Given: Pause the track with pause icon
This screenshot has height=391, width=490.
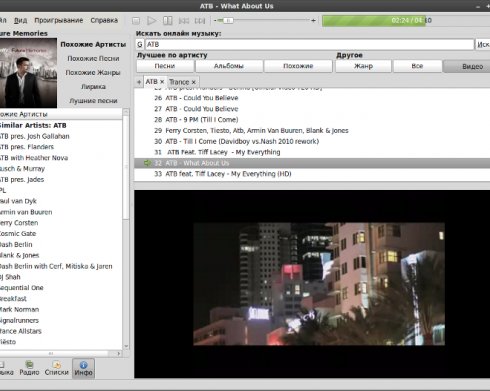Looking at the screenshot, I should click(x=168, y=21).
